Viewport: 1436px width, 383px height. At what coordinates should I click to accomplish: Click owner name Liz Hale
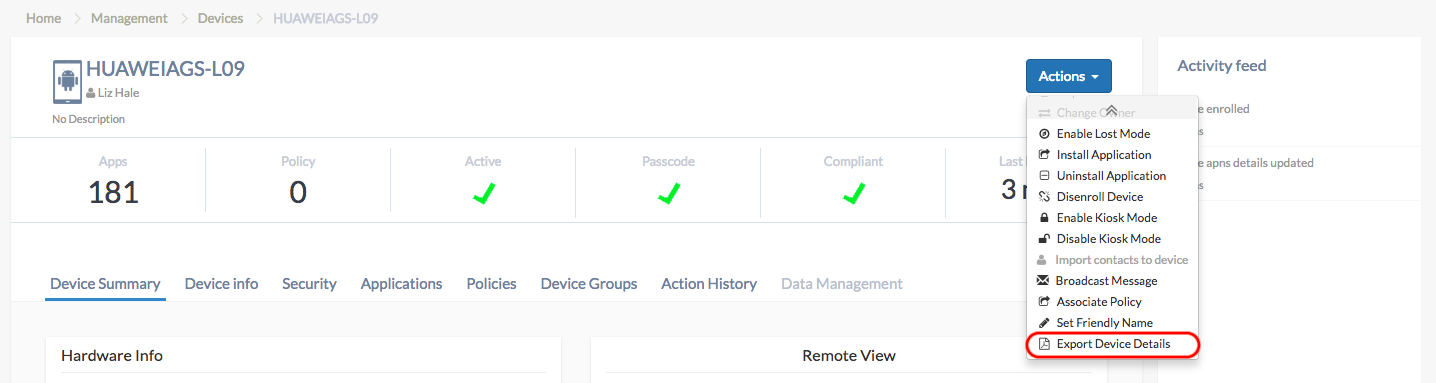pos(118,93)
